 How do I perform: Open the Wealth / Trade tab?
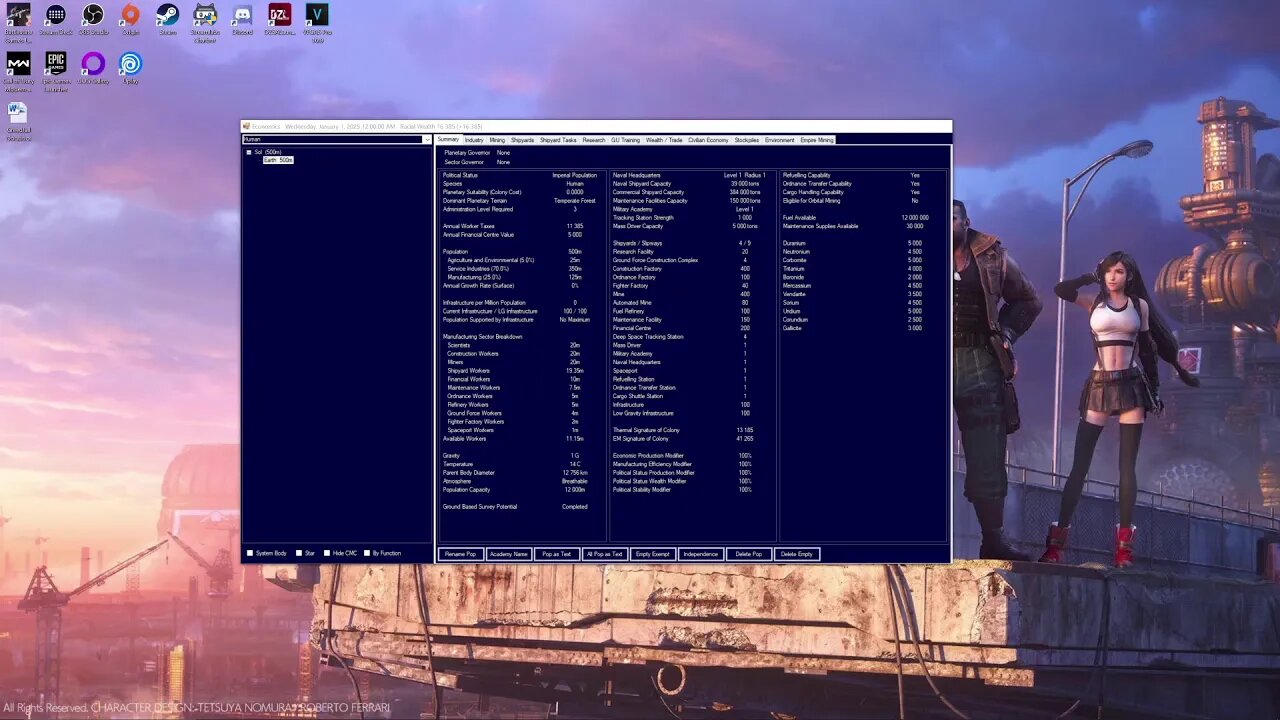[x=664, y=140]
